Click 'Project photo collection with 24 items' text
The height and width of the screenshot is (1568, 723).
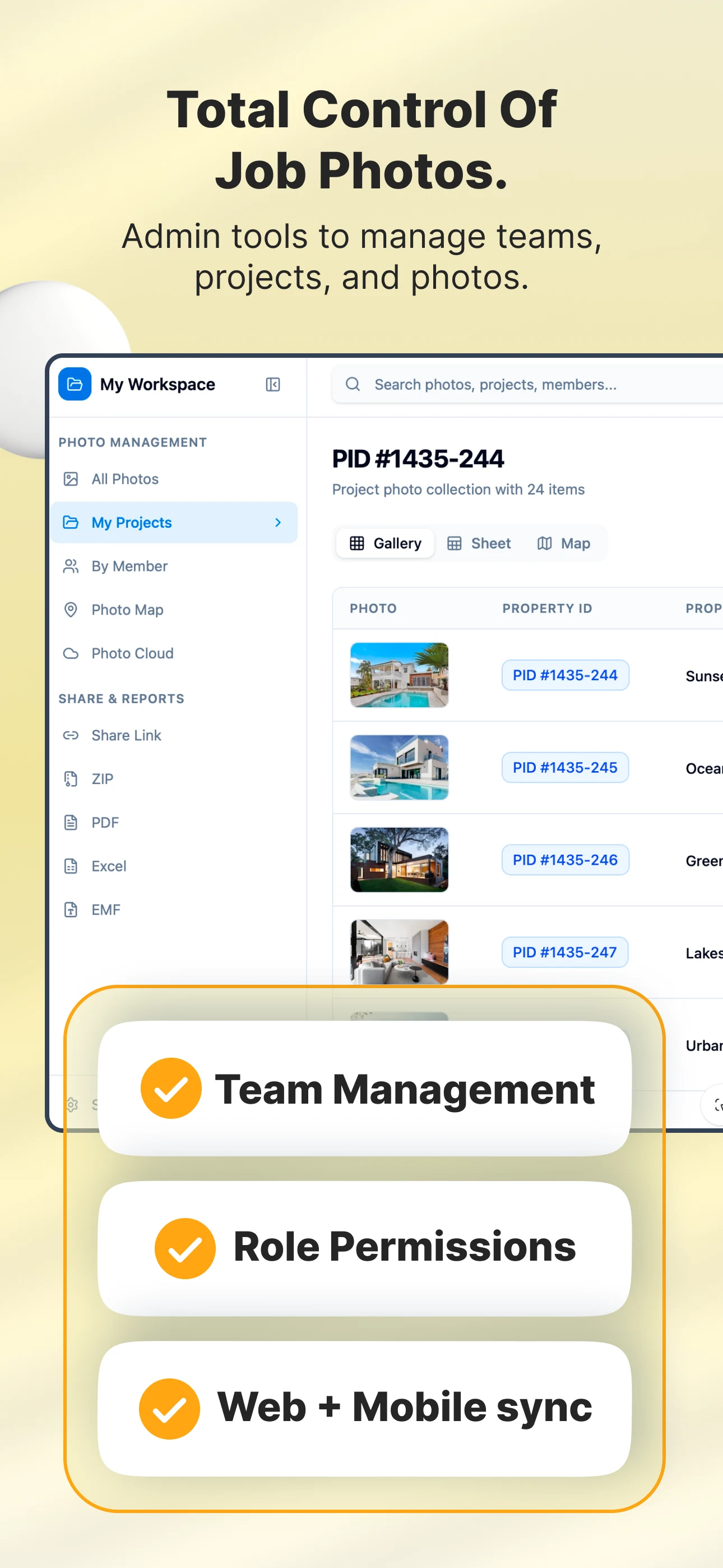tap(458, 490)
